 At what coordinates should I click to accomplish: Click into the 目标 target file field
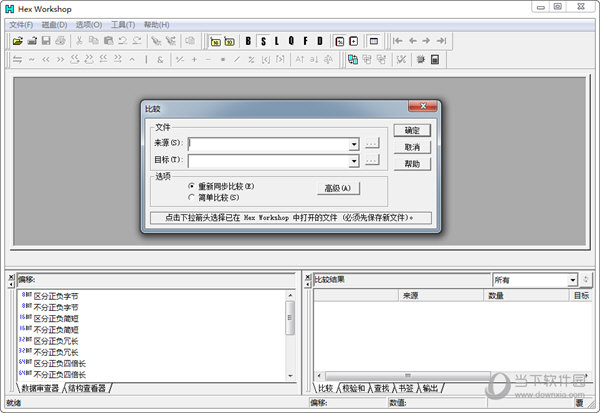[x=269, y=161]
